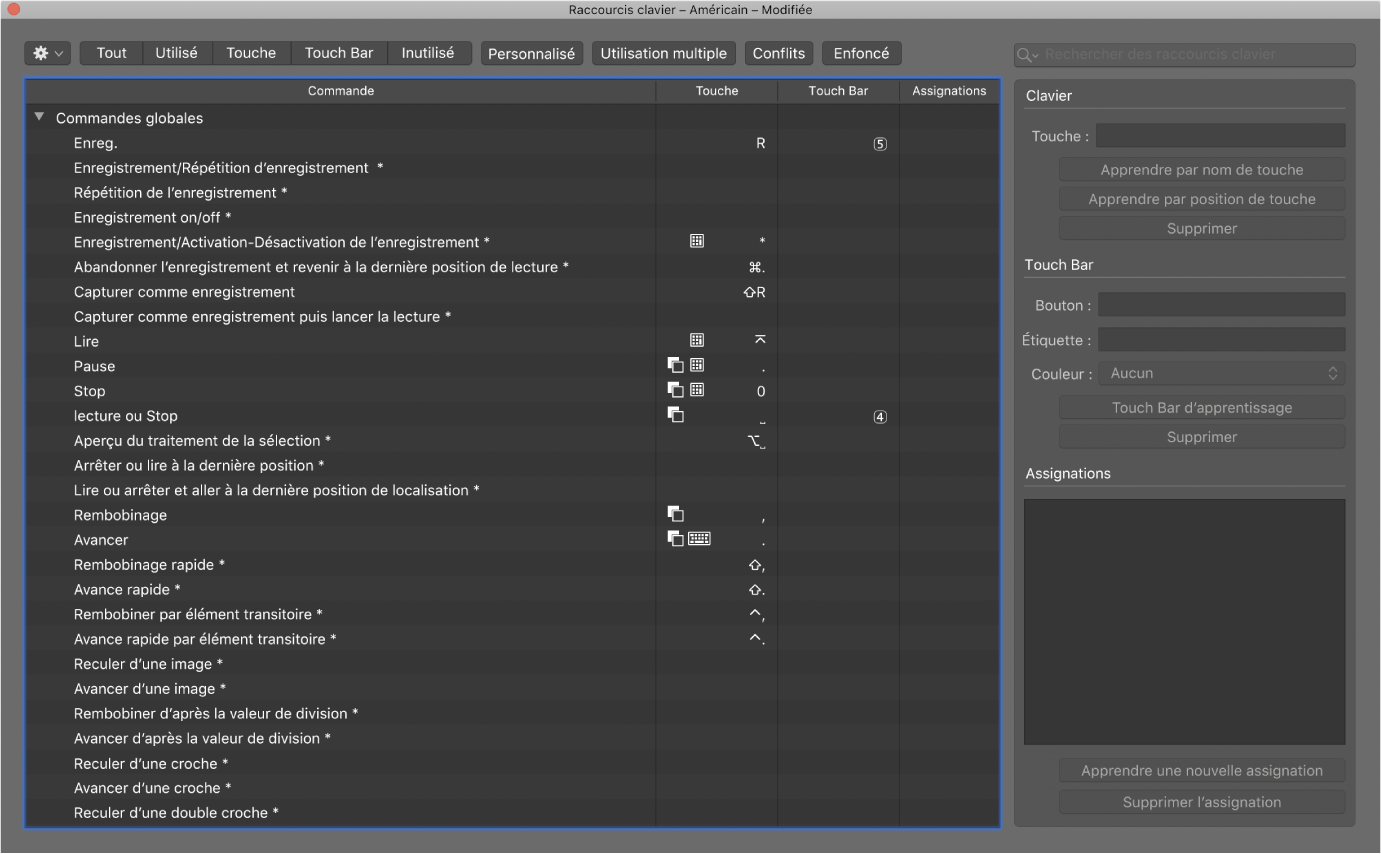This screenshot has width=1381, height=854.
Task: Select Arrêter ou lire à la dernière position
Action: 512,466
